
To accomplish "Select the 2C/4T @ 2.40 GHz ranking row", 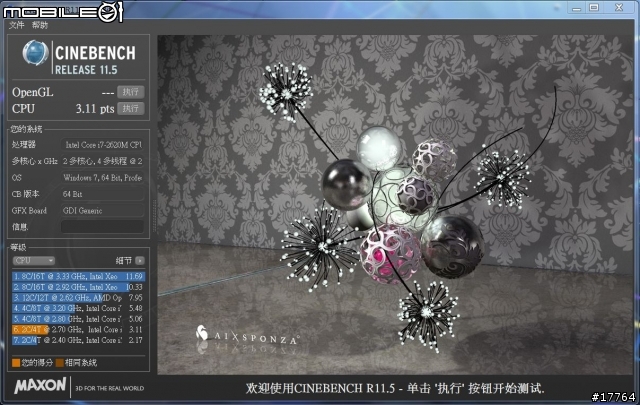I will click(x=78, y=340).
